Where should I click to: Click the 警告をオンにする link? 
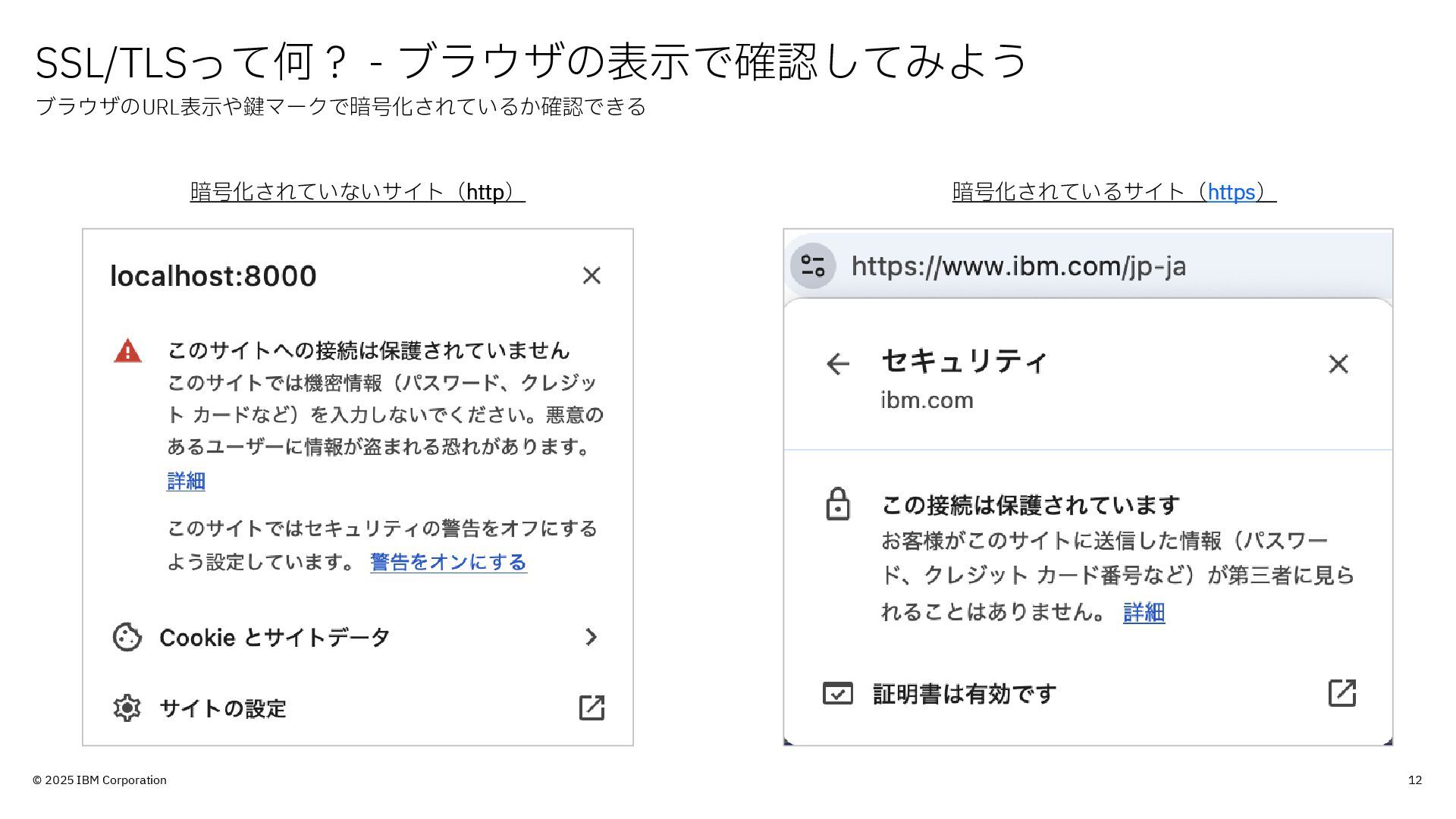(x=448, y=562)
